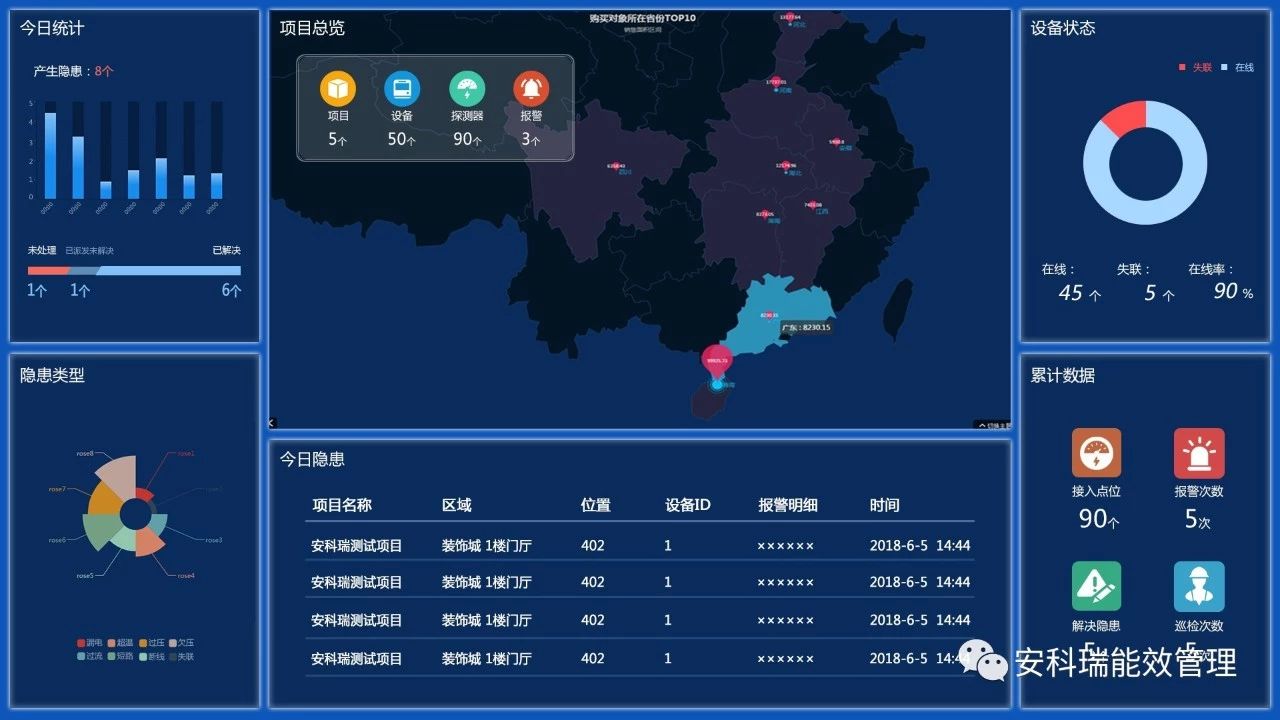Open the 解决隐患 green warning-edit icon
This screenshot has height=720, width=1280.
pyautogui.click(x=1096, y=586)
